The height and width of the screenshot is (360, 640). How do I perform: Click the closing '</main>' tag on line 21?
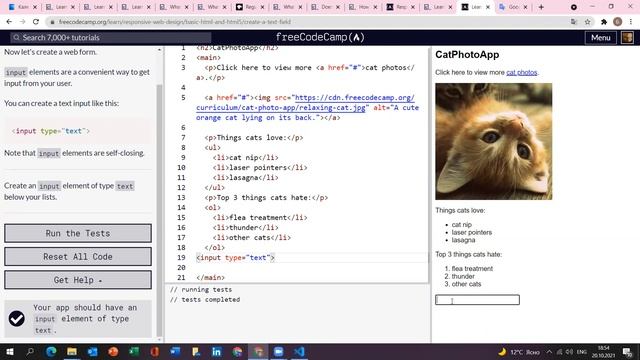click(210, 278)
